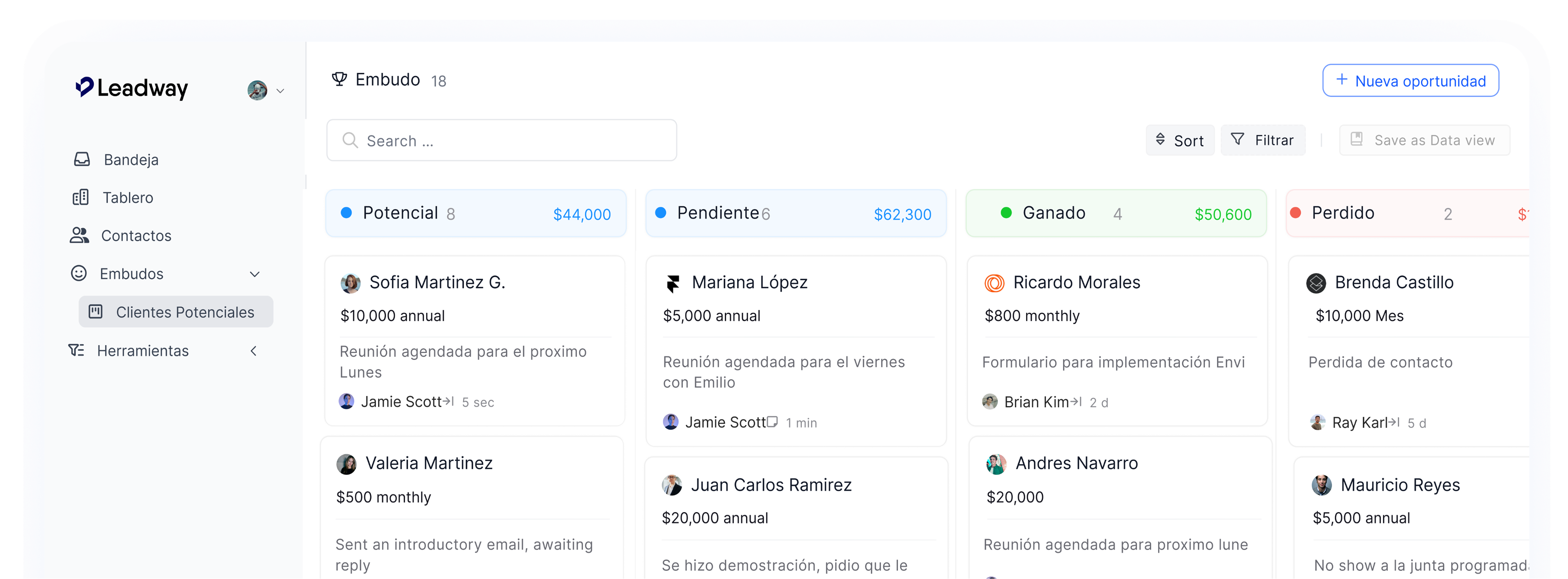The width and height of the screenshot is (1568, 579).
Task: Collapse the Embudos chevron
Action: coord(255,274)
